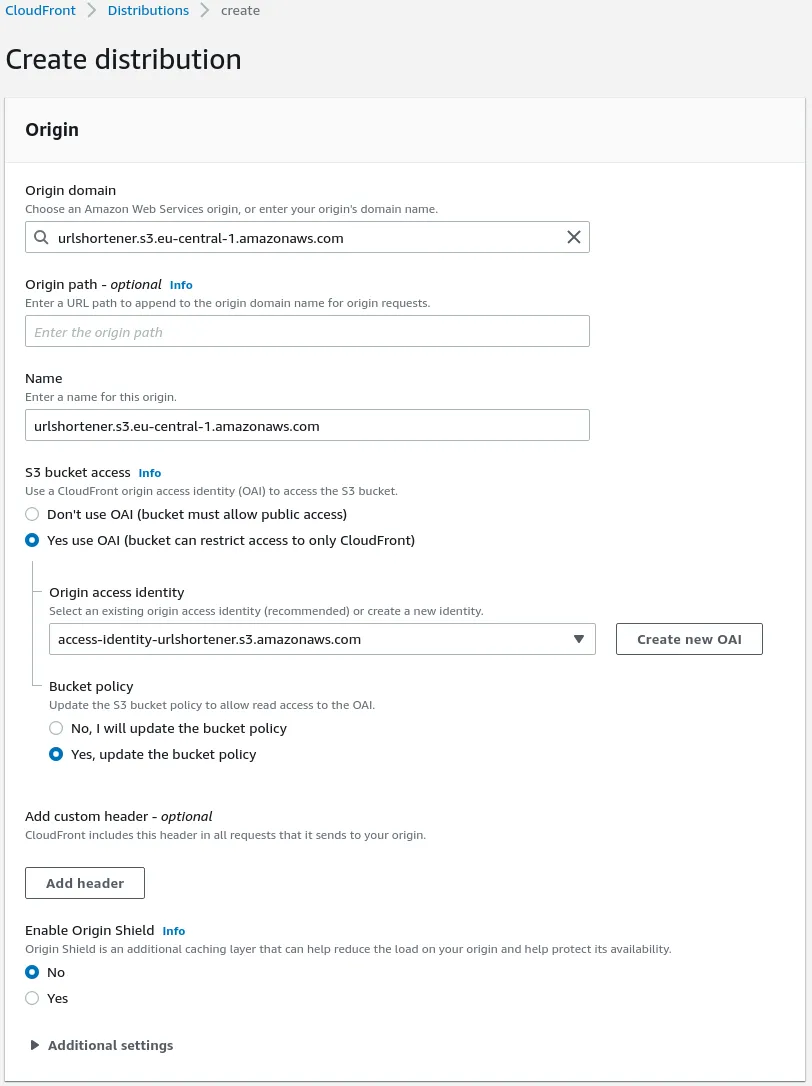Select "Don't use OAI" radio option
Viewport: 812px width, 1086px height.
(x=33, y=515)
